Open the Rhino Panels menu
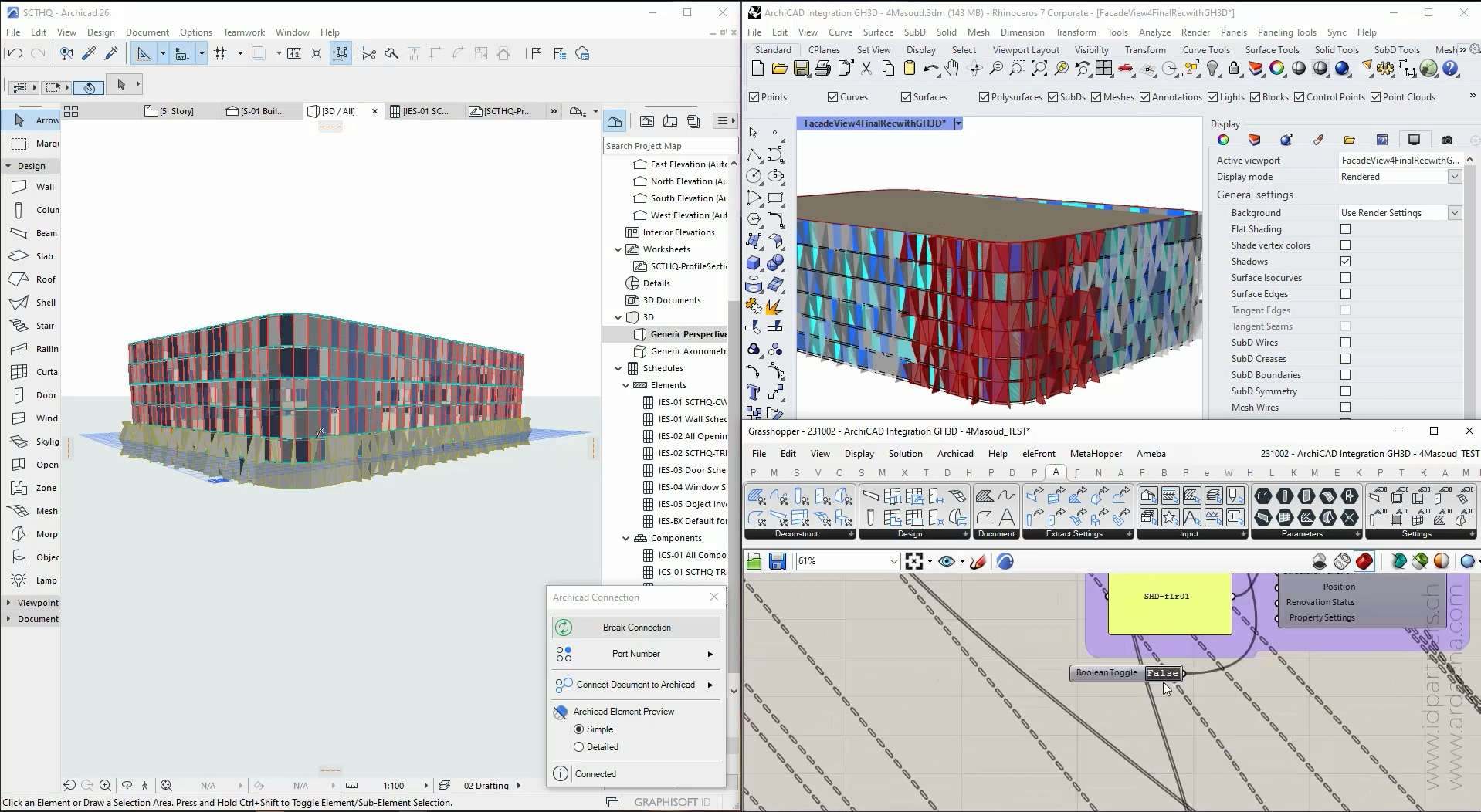The image size is (1481, 812). (1234, 32)
